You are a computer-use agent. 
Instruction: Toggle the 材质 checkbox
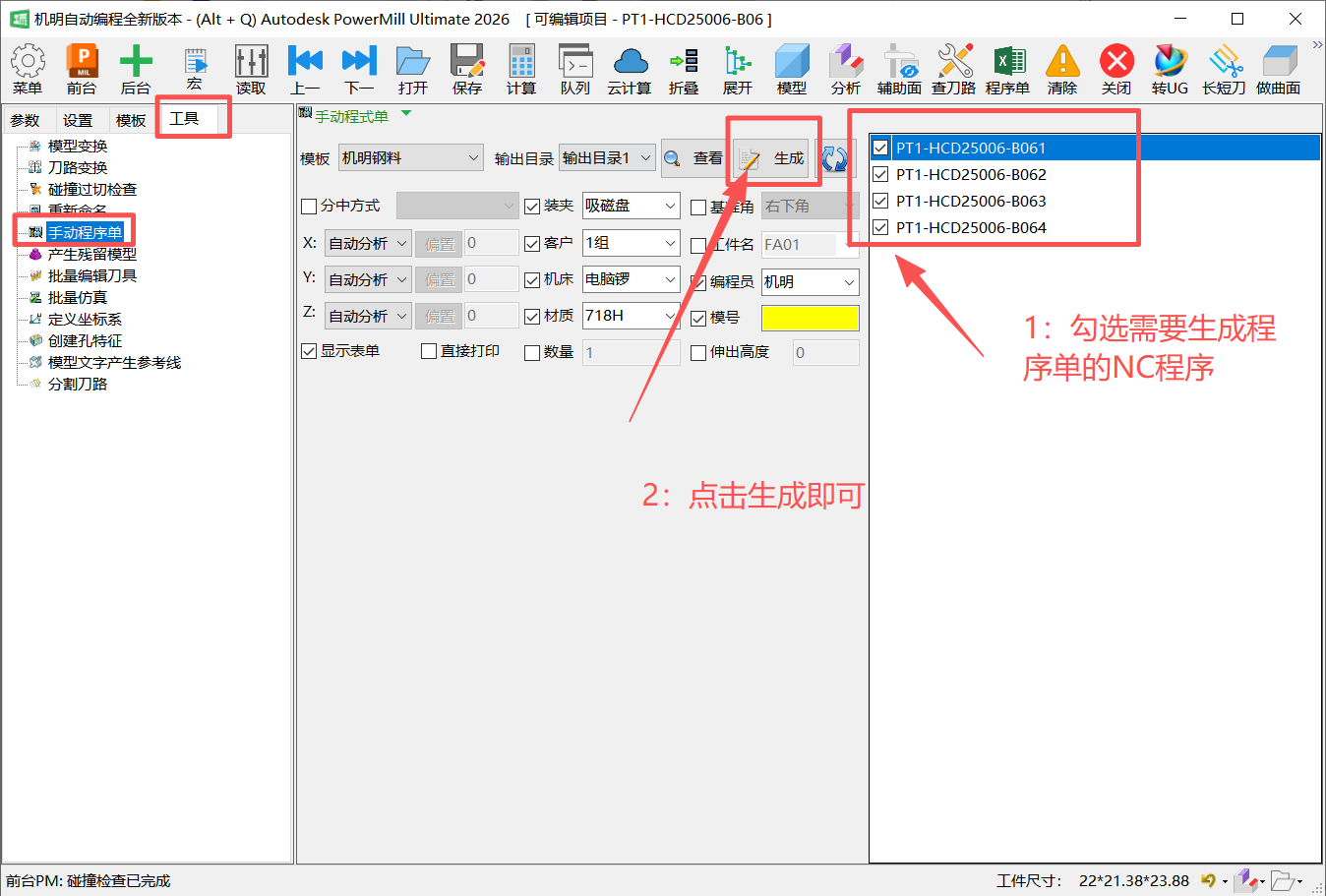pos(532,317)
